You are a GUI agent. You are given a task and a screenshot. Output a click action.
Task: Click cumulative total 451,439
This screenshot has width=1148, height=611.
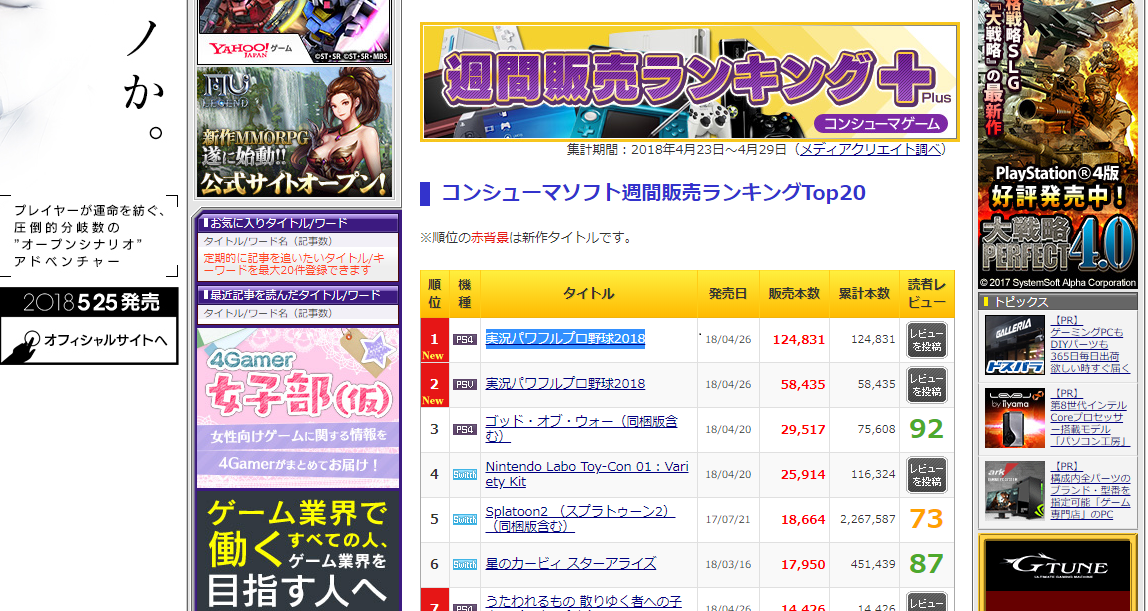point(872,563)
